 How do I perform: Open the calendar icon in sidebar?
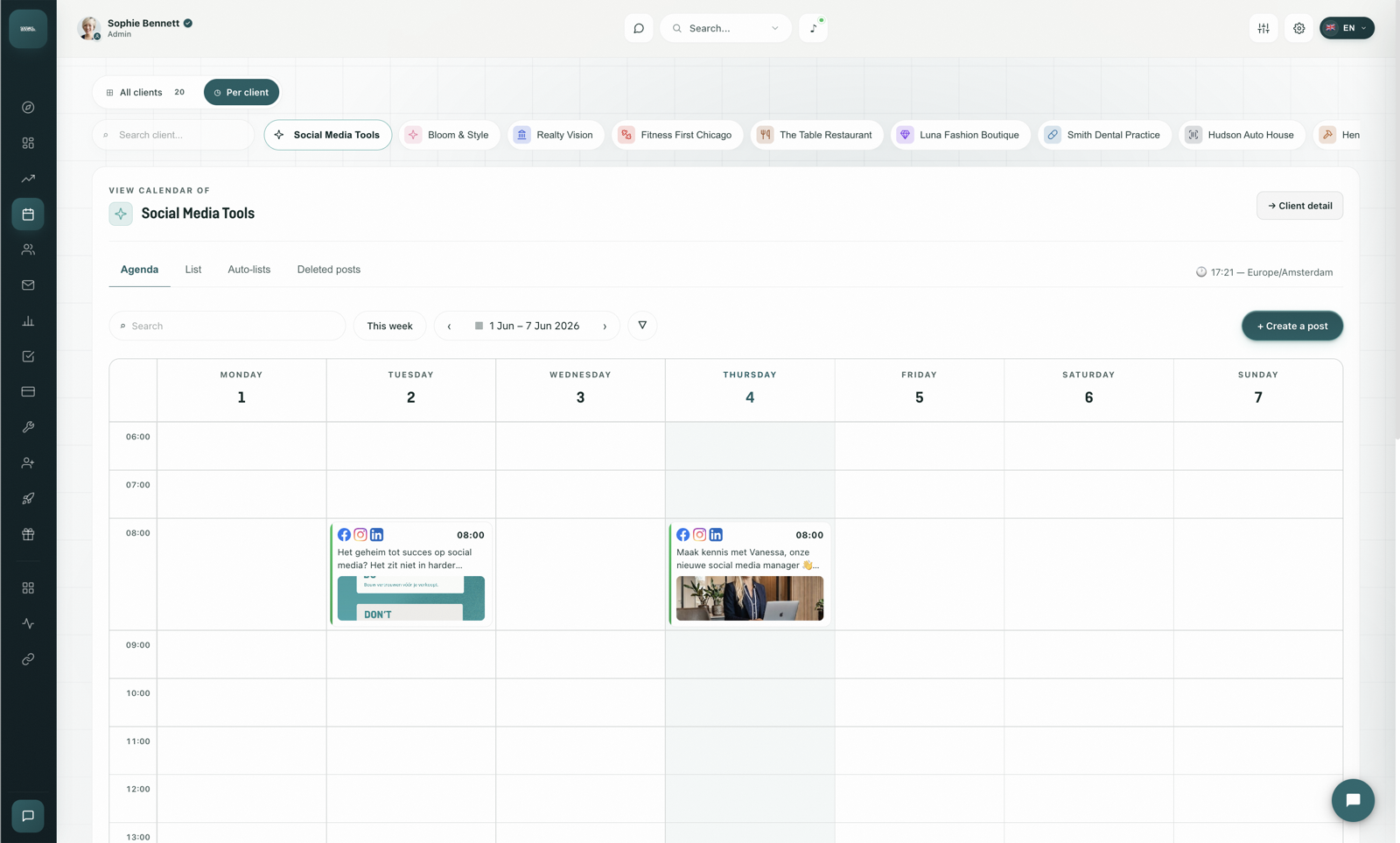(x=28, y=214)
